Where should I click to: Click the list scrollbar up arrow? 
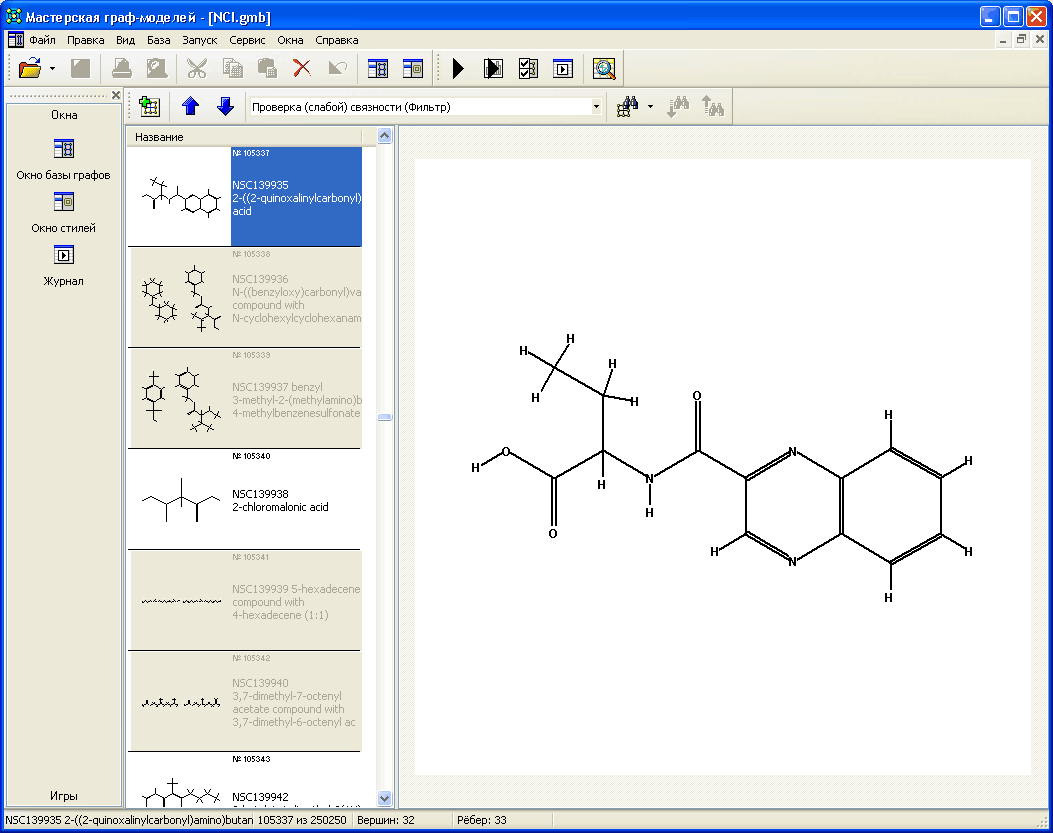384,136
